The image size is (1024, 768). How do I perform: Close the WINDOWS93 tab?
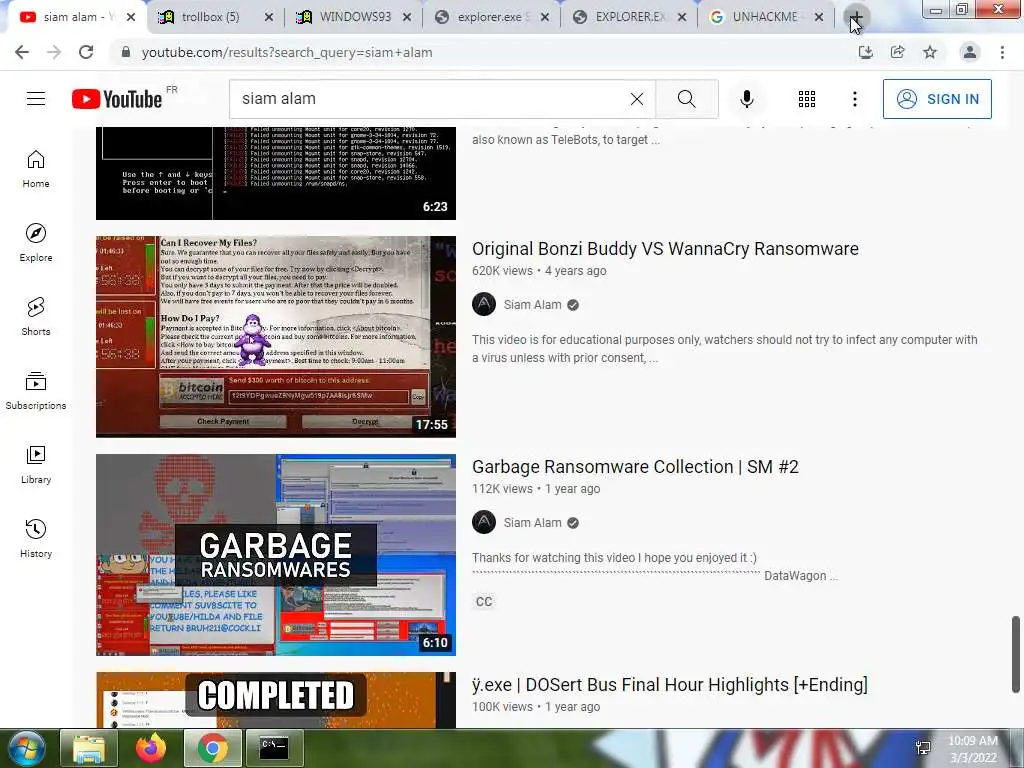407,17
